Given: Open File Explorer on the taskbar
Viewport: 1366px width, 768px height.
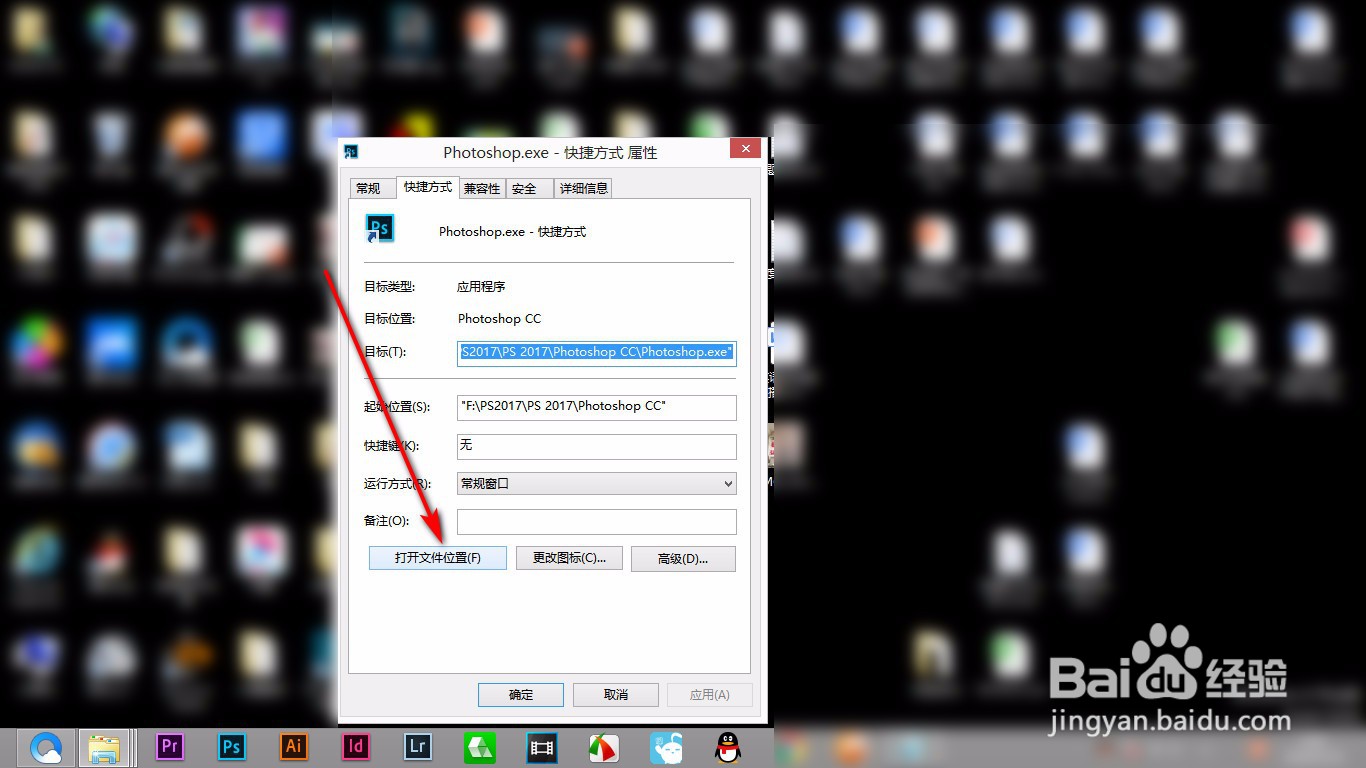Looking at the screenshot, I should [104, 747].
